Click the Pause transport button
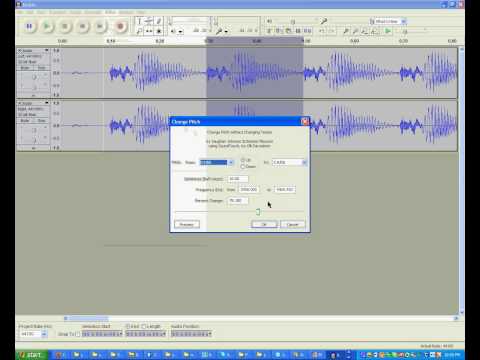This screenshot has height=360, width=480. click(x=29, y=26)
